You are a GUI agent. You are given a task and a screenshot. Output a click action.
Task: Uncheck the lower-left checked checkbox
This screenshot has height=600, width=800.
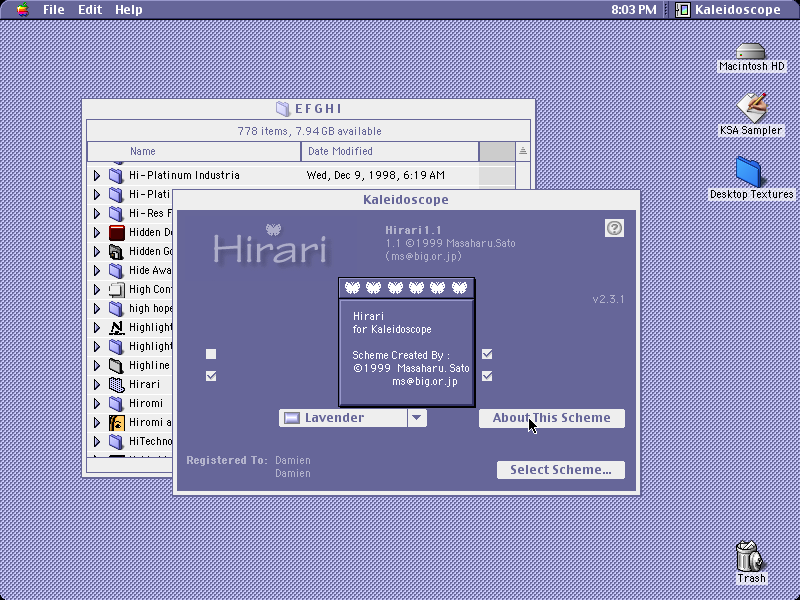[x=211, y=376]
